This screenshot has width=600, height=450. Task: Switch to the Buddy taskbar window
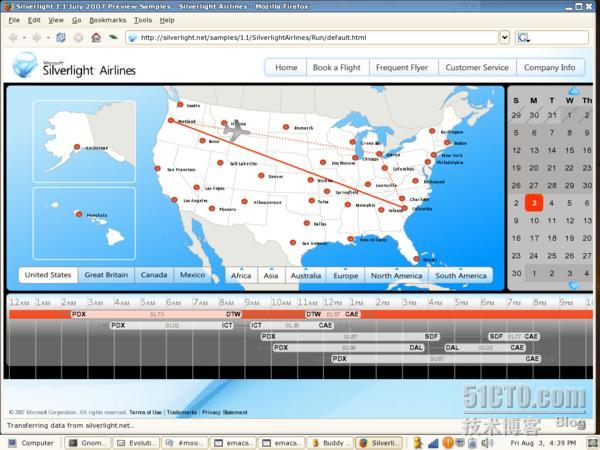(329, 443)
